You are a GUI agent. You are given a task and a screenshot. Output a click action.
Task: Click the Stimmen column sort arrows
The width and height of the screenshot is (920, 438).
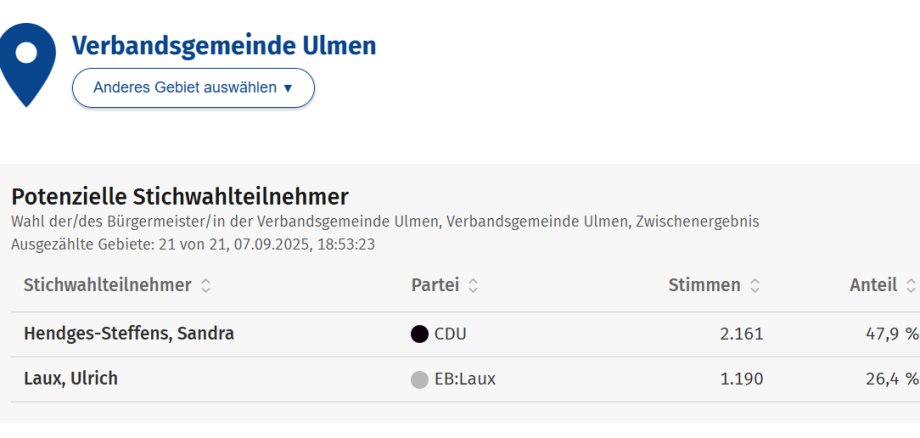coord(755,286)
